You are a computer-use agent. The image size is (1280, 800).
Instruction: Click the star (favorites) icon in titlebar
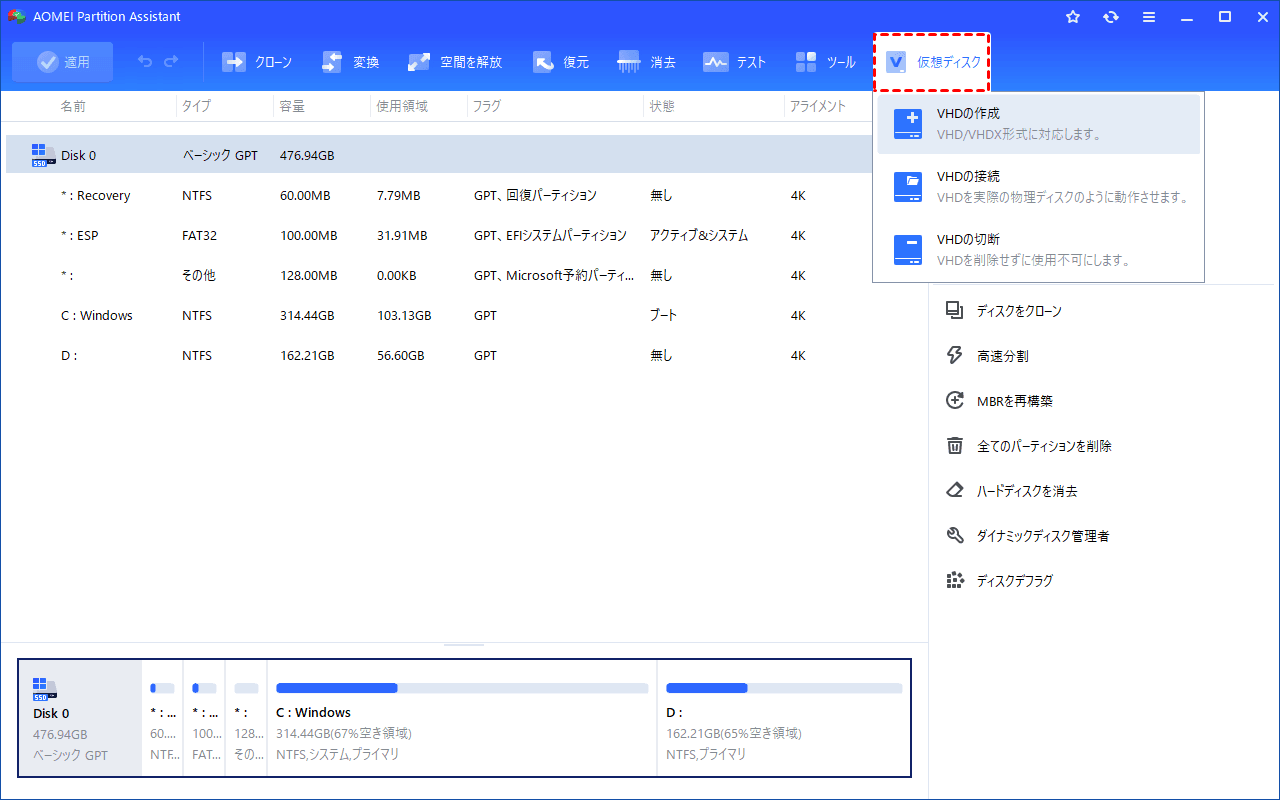[1072, 16]
